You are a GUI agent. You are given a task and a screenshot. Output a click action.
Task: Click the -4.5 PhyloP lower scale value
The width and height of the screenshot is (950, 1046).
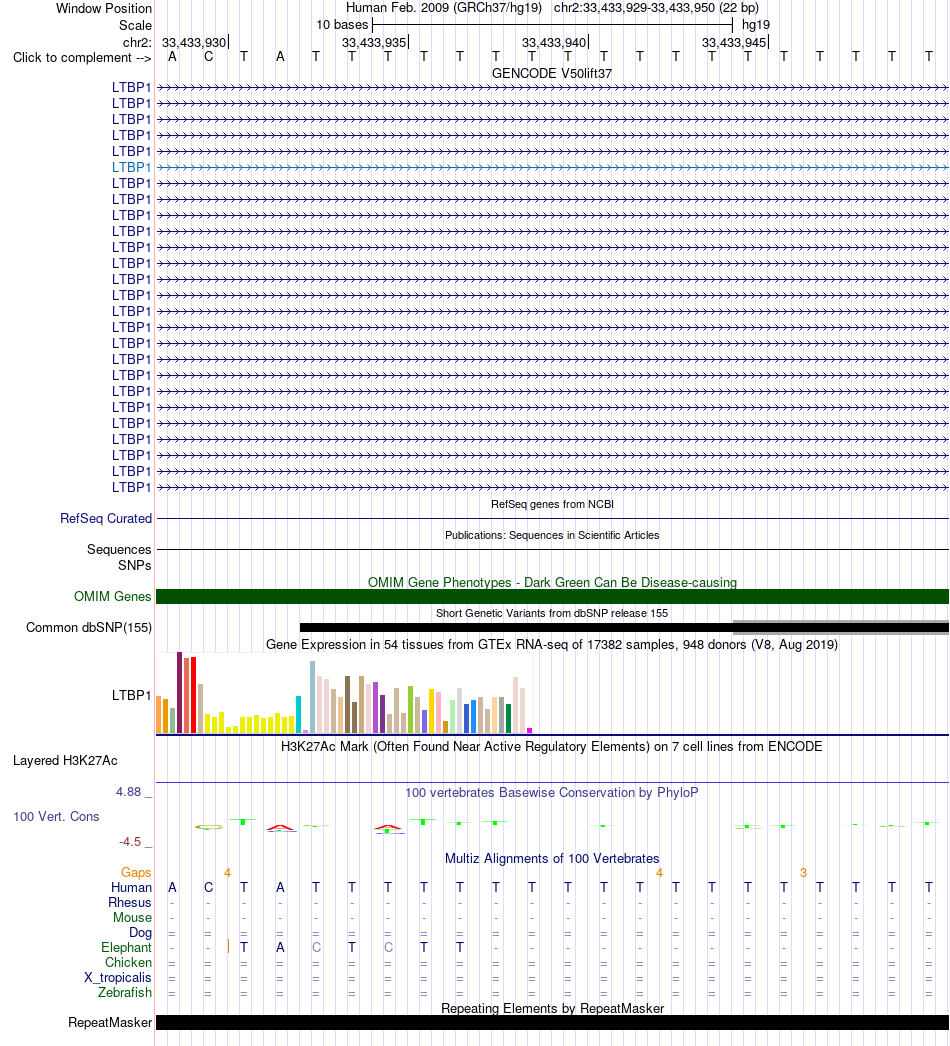coord(130,842)
